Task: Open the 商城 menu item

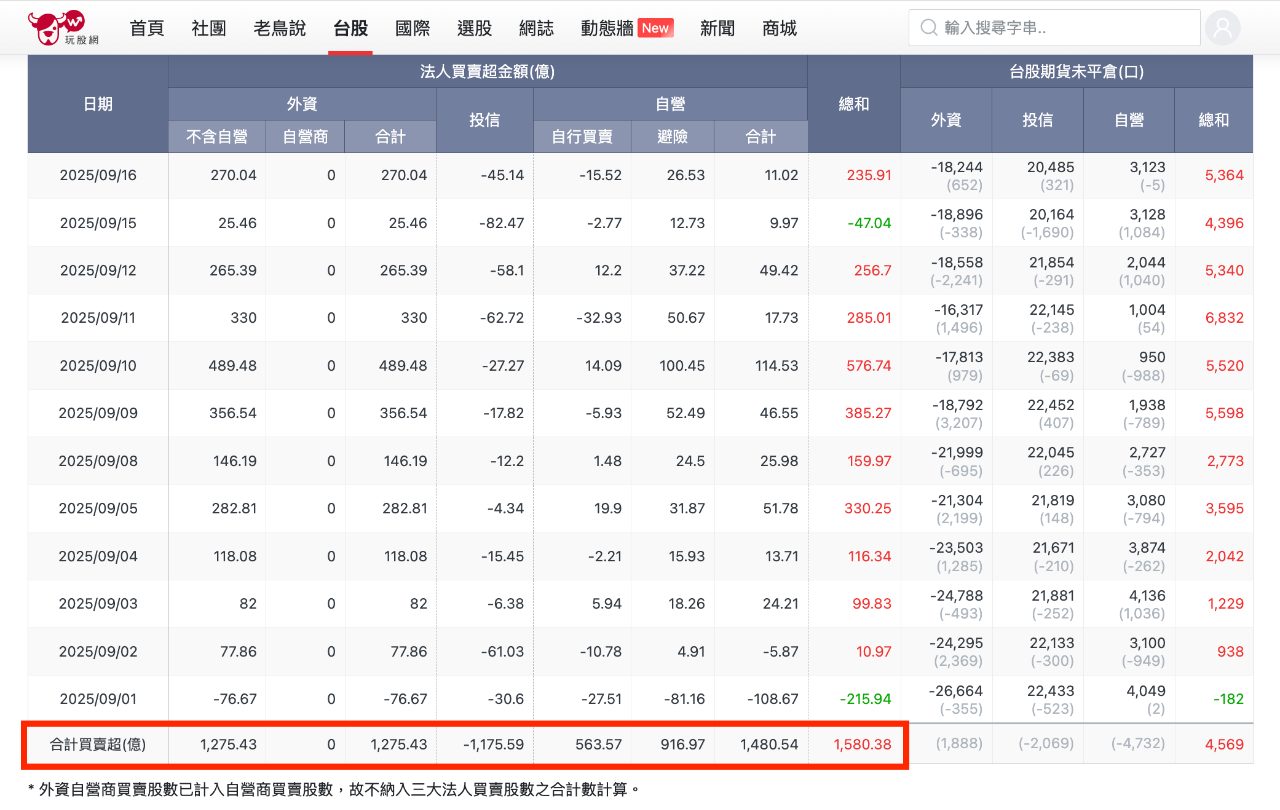Action: point(779,28)
